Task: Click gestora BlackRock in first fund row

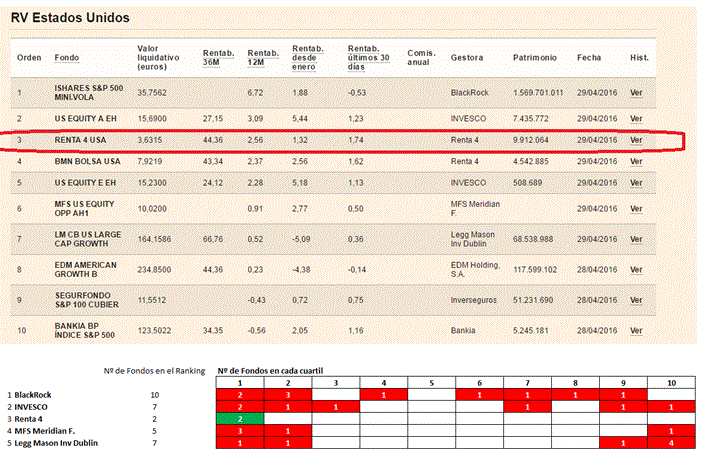Action: point(469,93)
